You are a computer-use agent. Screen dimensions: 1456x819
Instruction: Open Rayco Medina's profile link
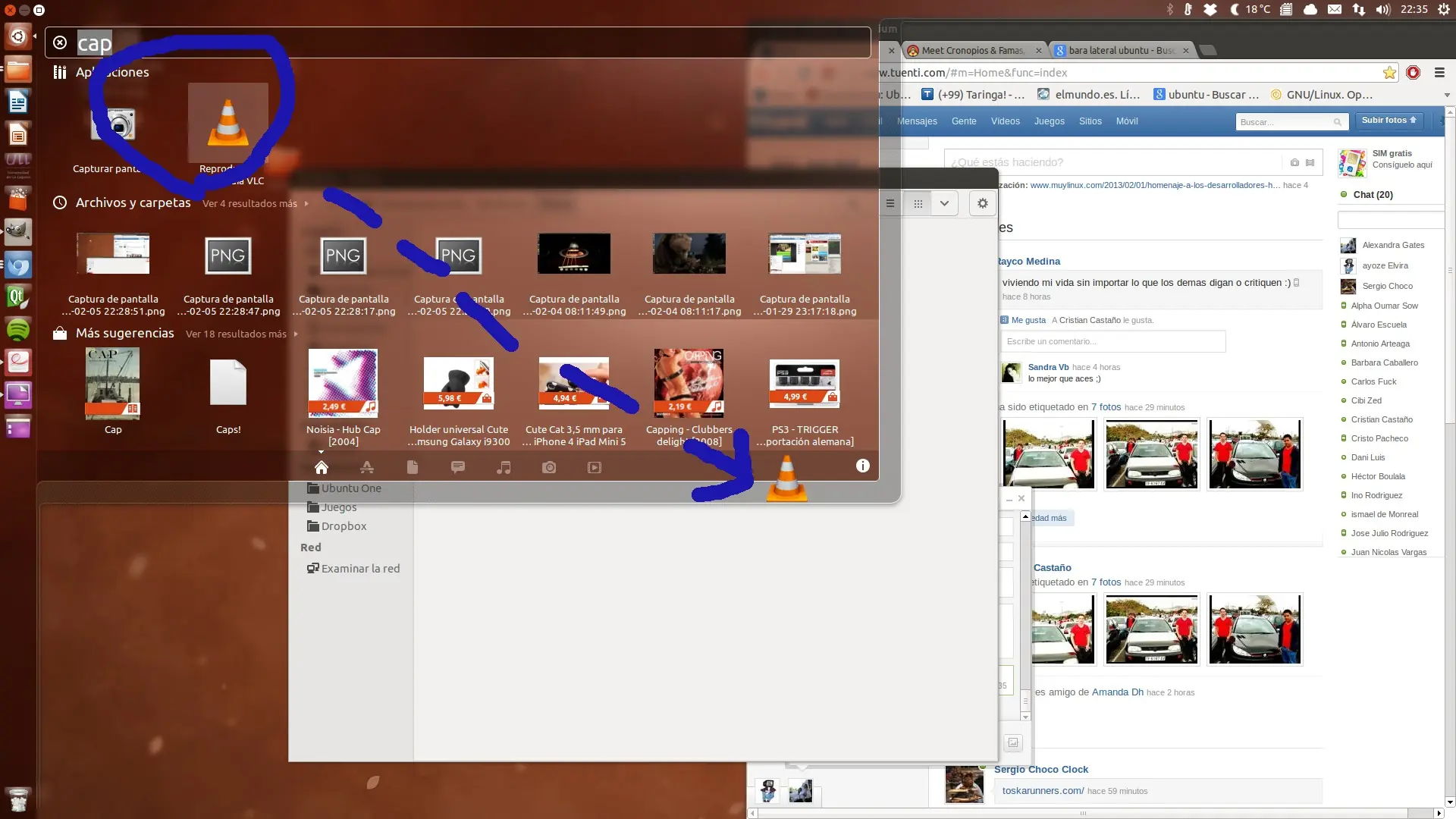tap(1029, 262)
